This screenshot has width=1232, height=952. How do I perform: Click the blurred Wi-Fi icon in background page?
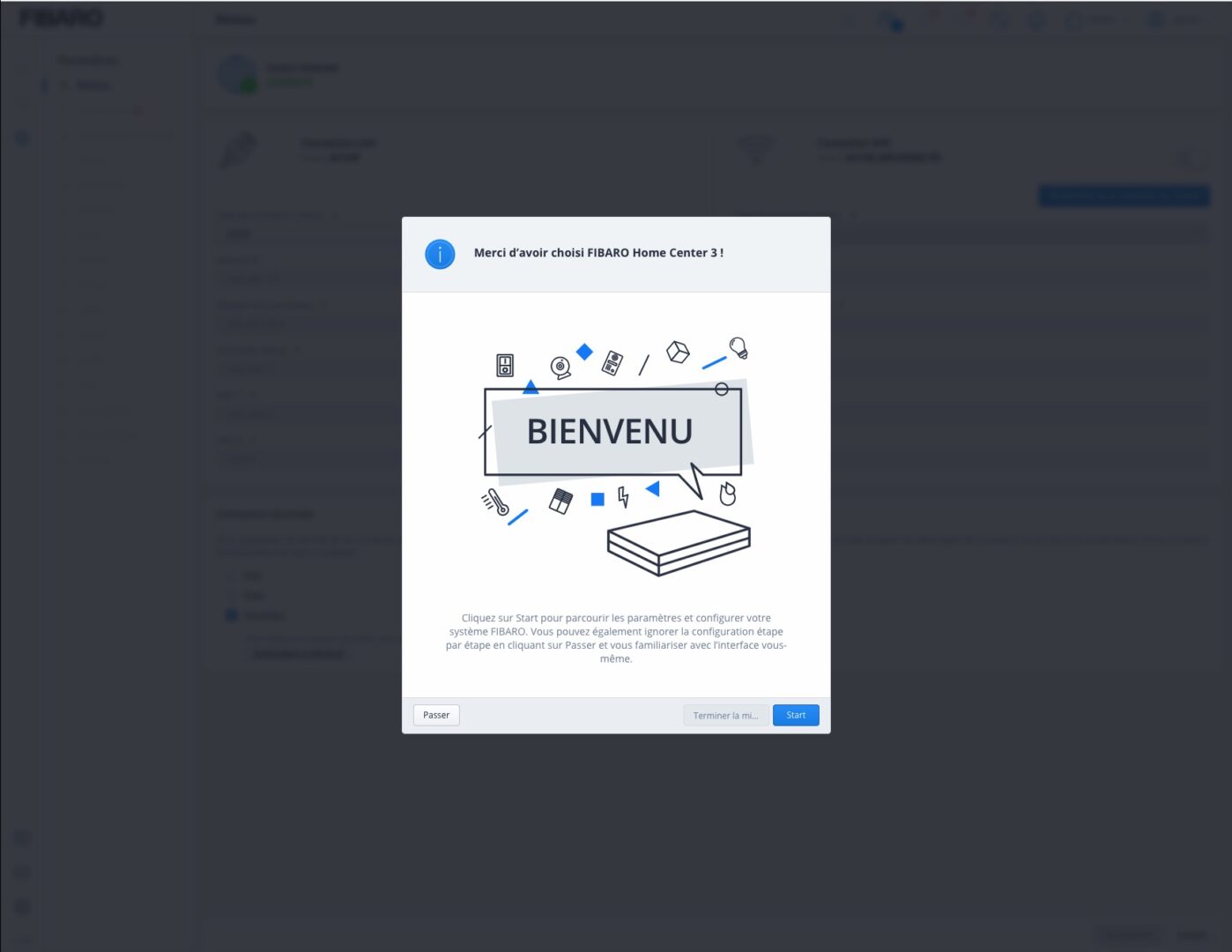(756, 150)
